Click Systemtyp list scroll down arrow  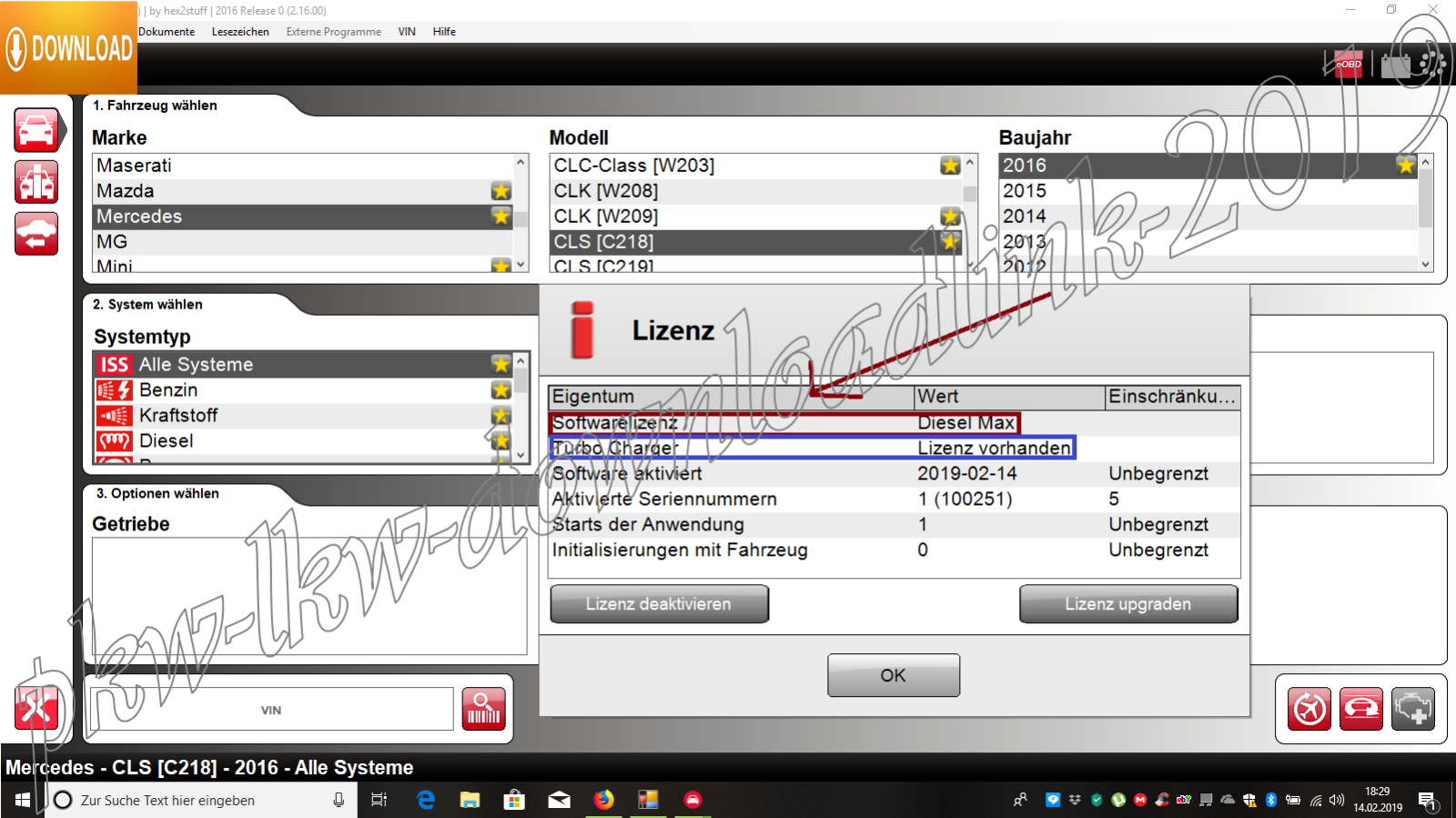click(x=521, y=455)
